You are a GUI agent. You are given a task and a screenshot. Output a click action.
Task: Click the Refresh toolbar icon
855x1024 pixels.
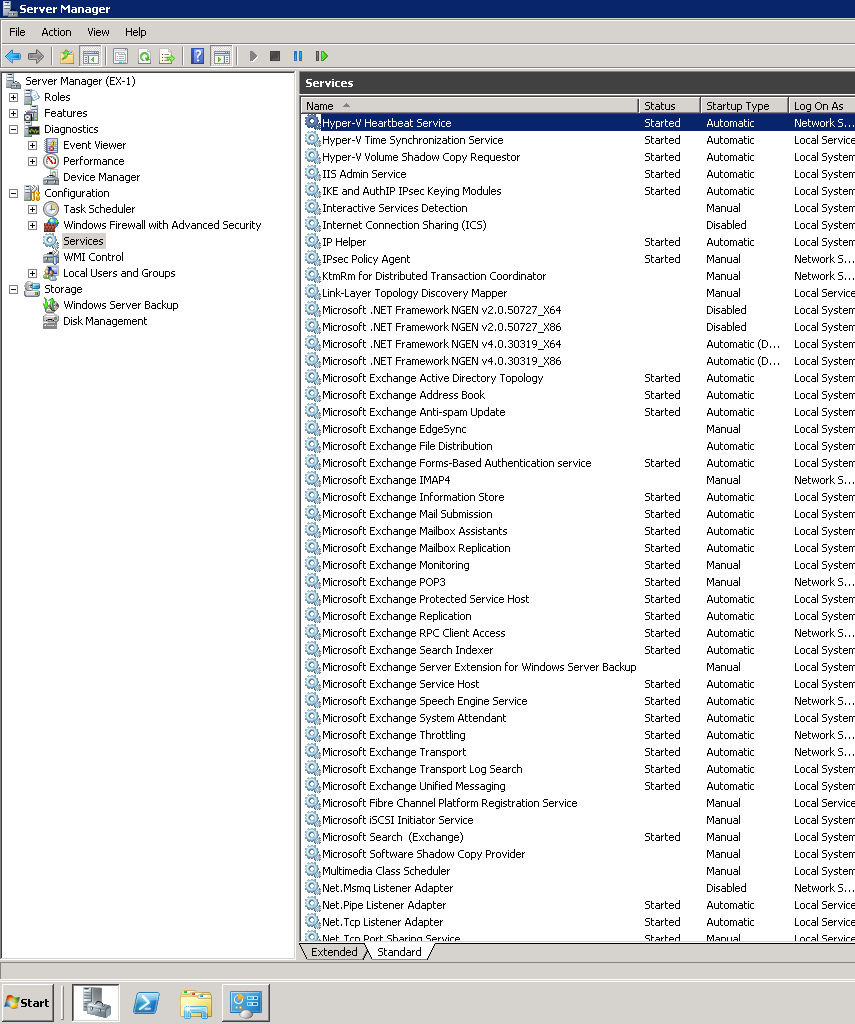pyautogui.click(x=144, y=56)
